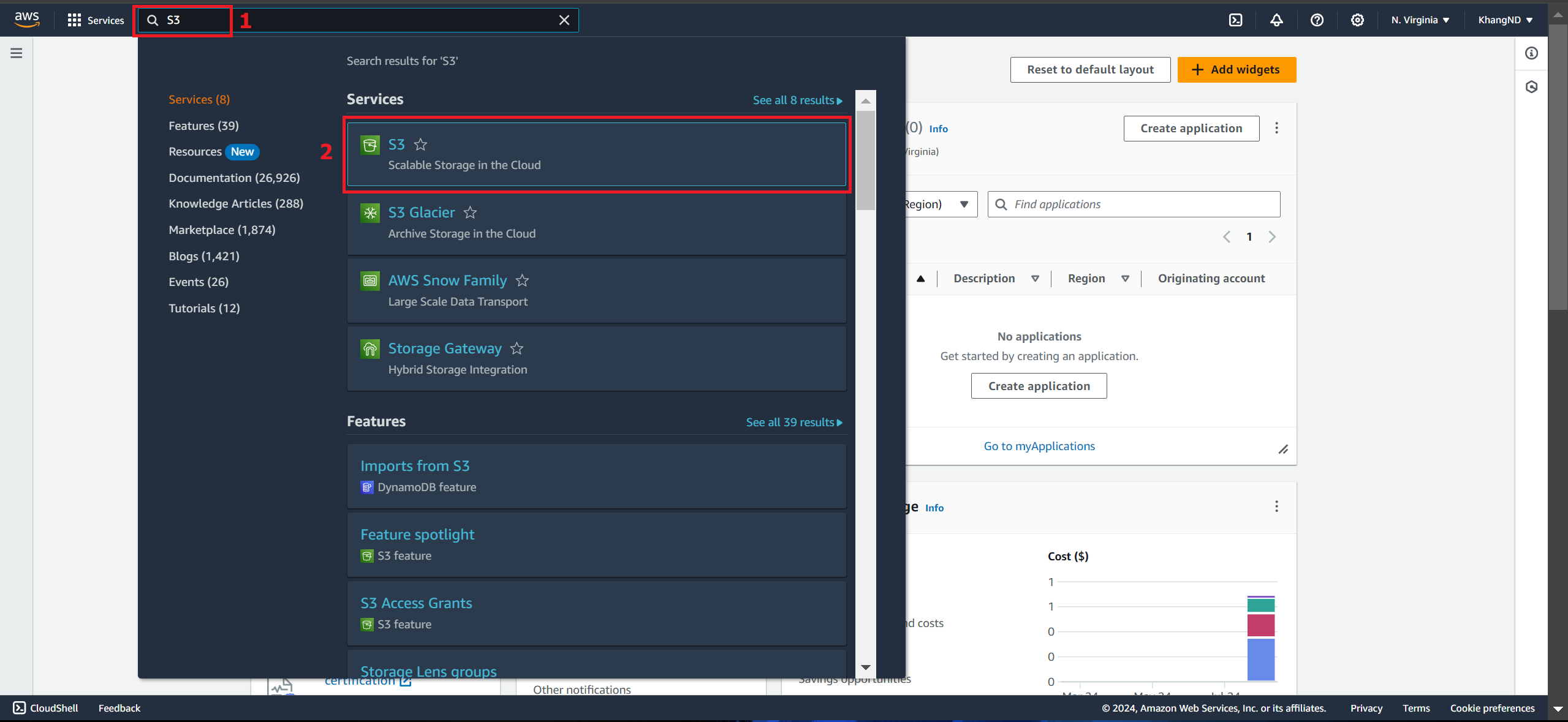
Task: Clear the S3 search text
Action: tap(564, 20)
